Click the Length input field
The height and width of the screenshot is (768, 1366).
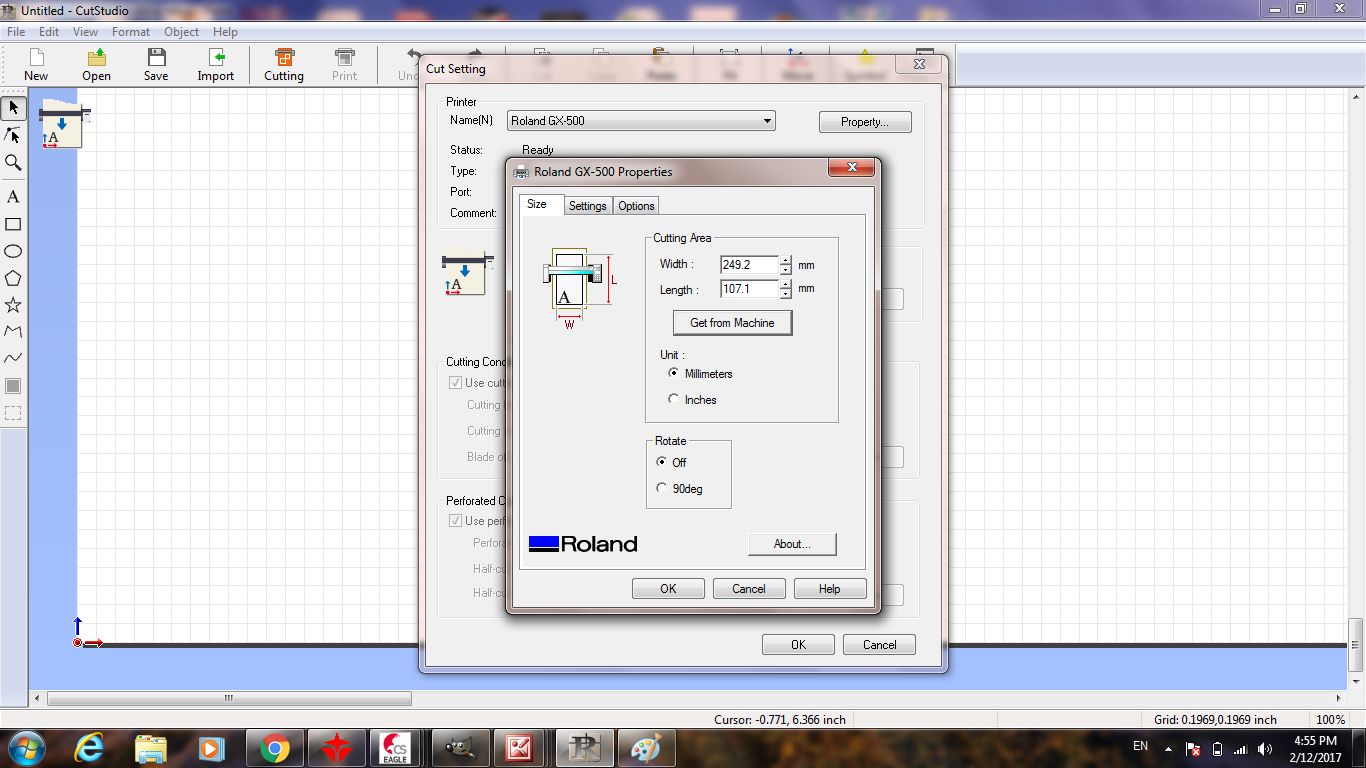749,289
